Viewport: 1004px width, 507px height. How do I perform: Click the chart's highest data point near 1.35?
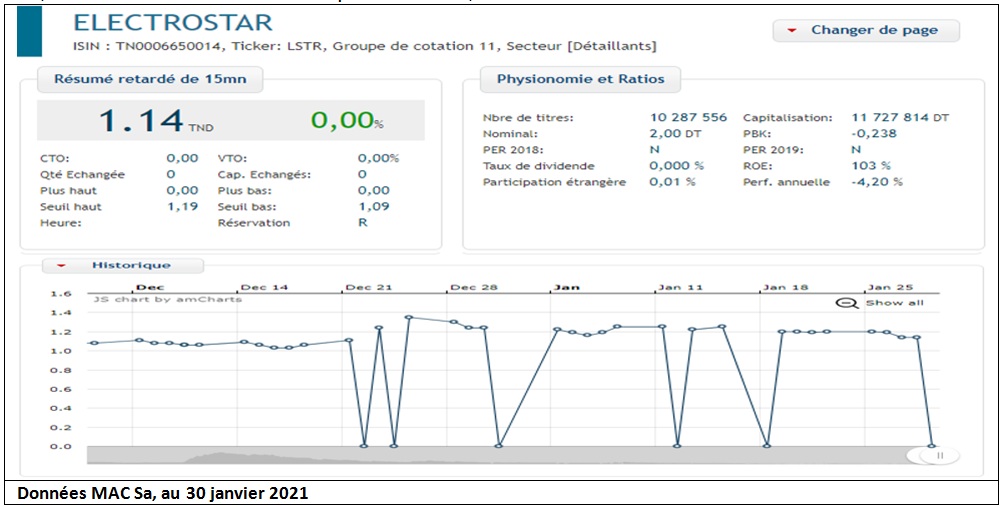pyautogui.click(x=409, y=317)
